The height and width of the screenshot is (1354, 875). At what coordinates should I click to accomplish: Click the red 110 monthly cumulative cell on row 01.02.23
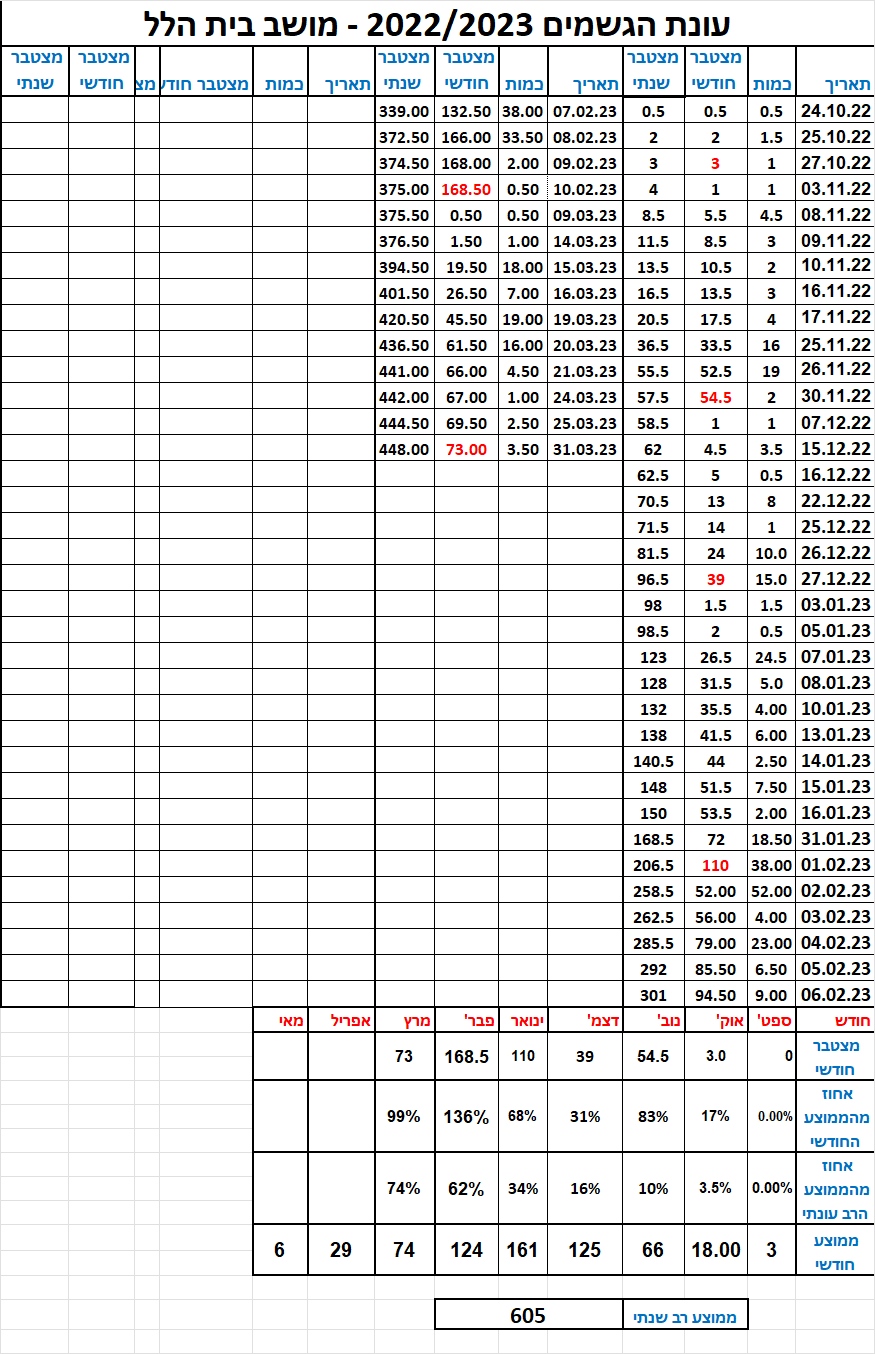click(x=715, y=866)
